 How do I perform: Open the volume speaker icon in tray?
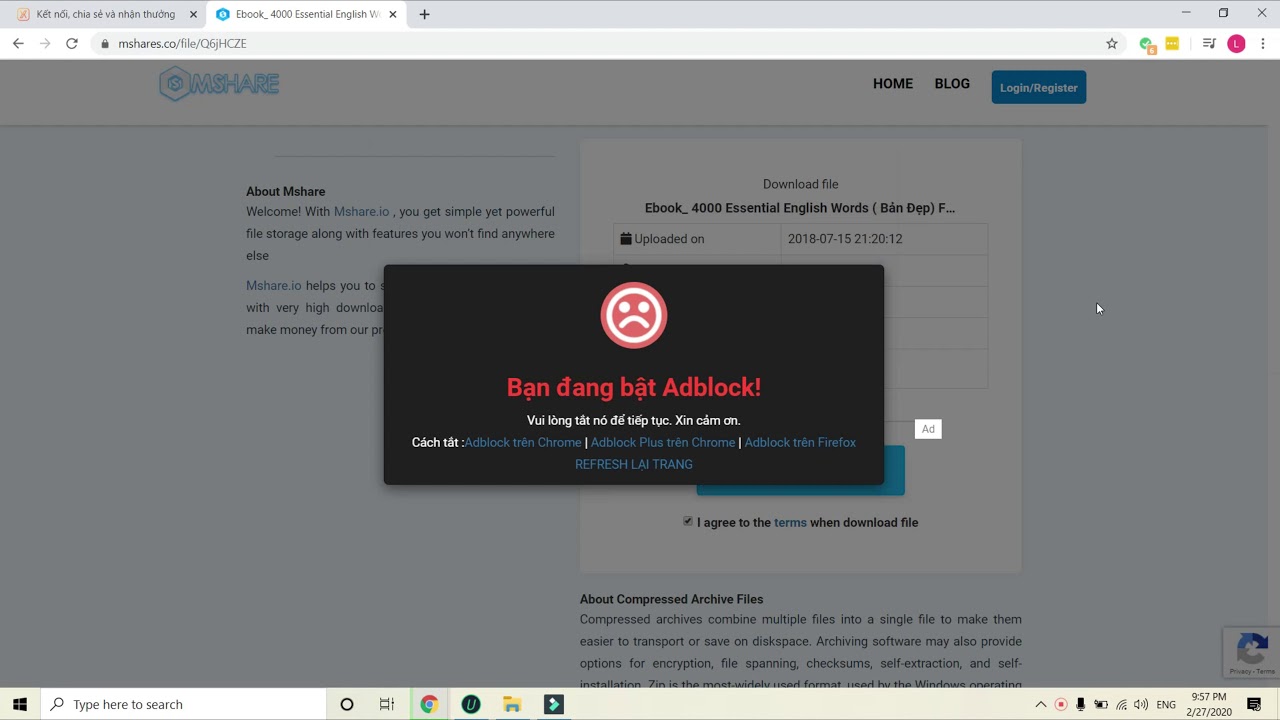1140,704
